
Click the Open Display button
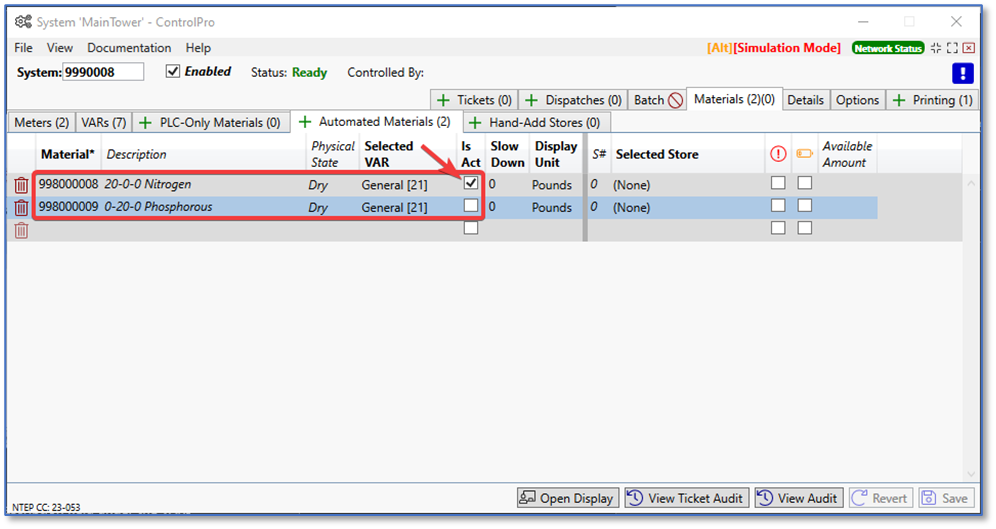(x=567, y=498)
